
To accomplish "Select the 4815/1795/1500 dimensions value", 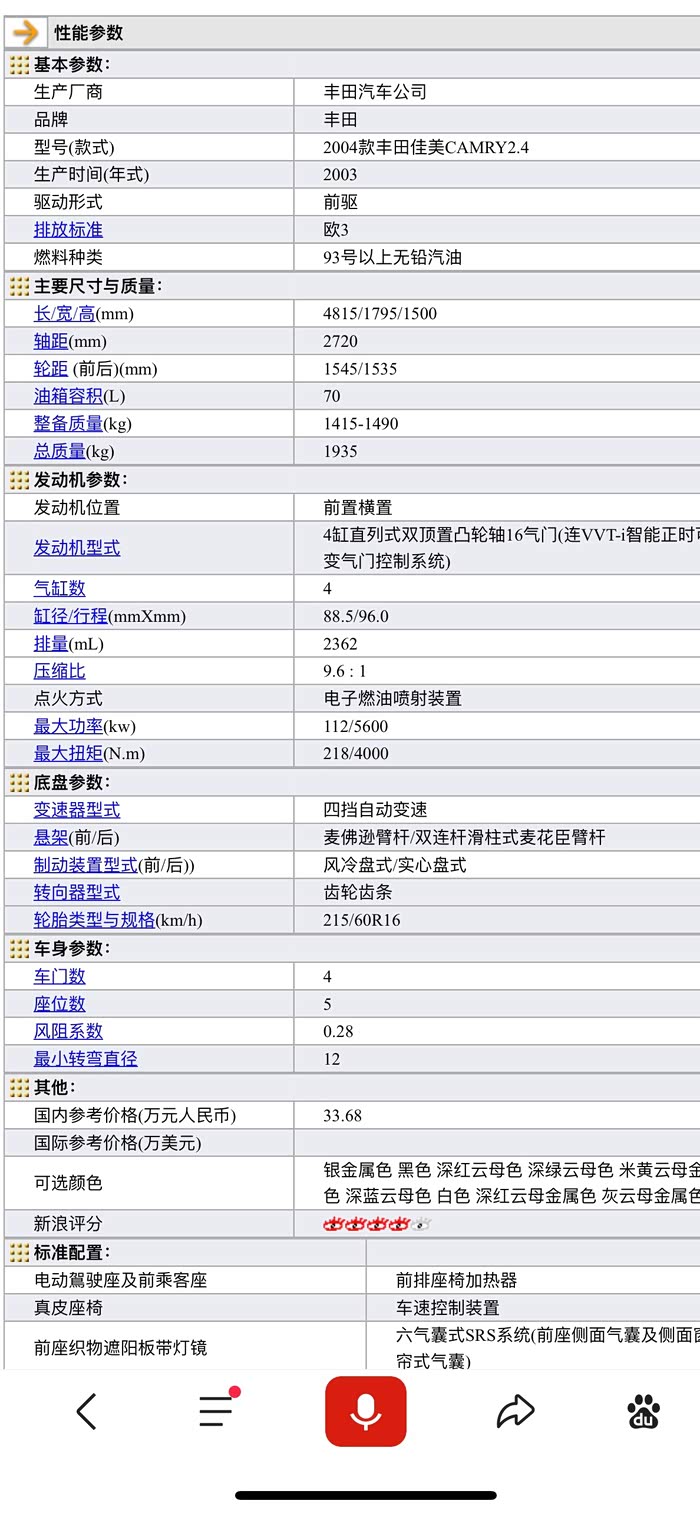I will click(x=380, y=314).
